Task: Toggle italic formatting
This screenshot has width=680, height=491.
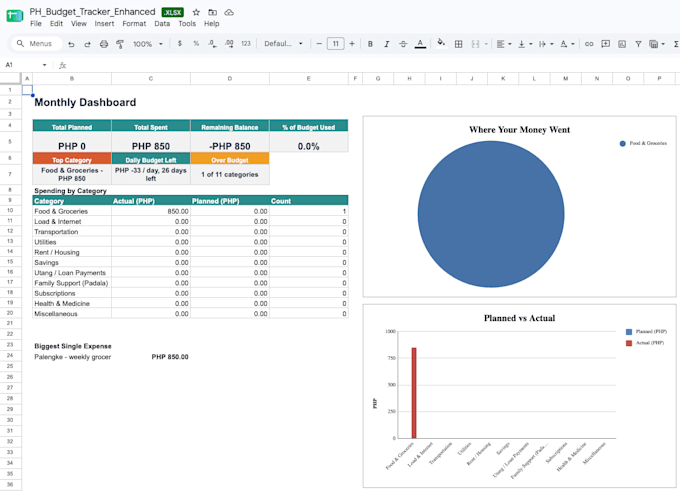Action: [386, 44]
